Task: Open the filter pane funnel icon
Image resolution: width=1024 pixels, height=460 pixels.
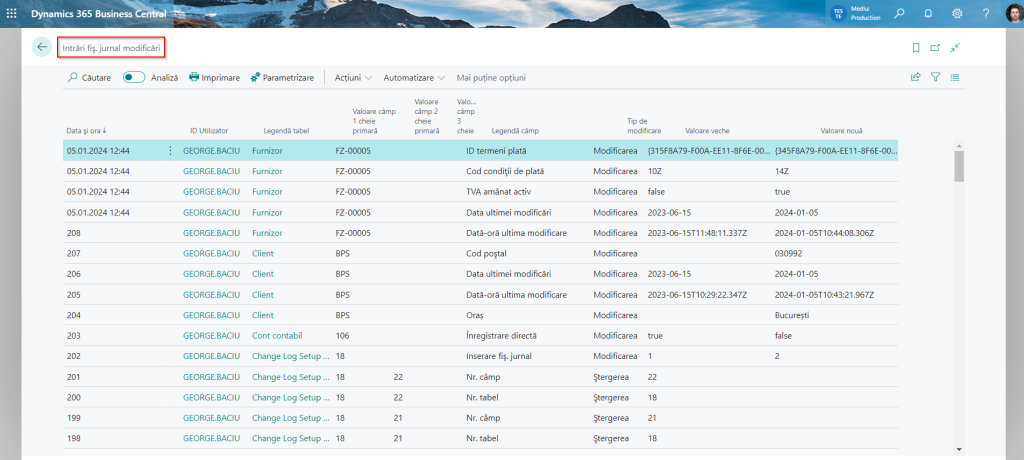Action: click(x=935, y=77)
